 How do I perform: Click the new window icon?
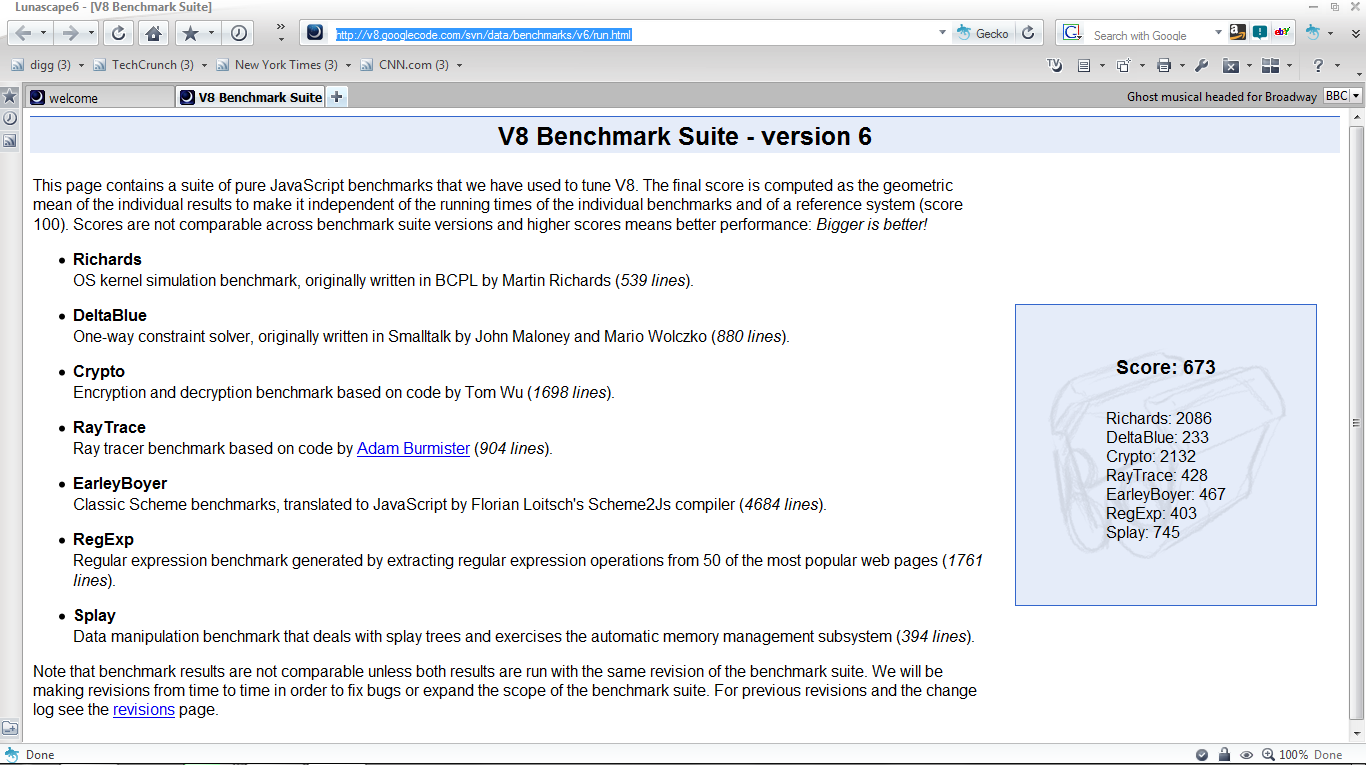pyautogui.click(x=1122, y=65)
